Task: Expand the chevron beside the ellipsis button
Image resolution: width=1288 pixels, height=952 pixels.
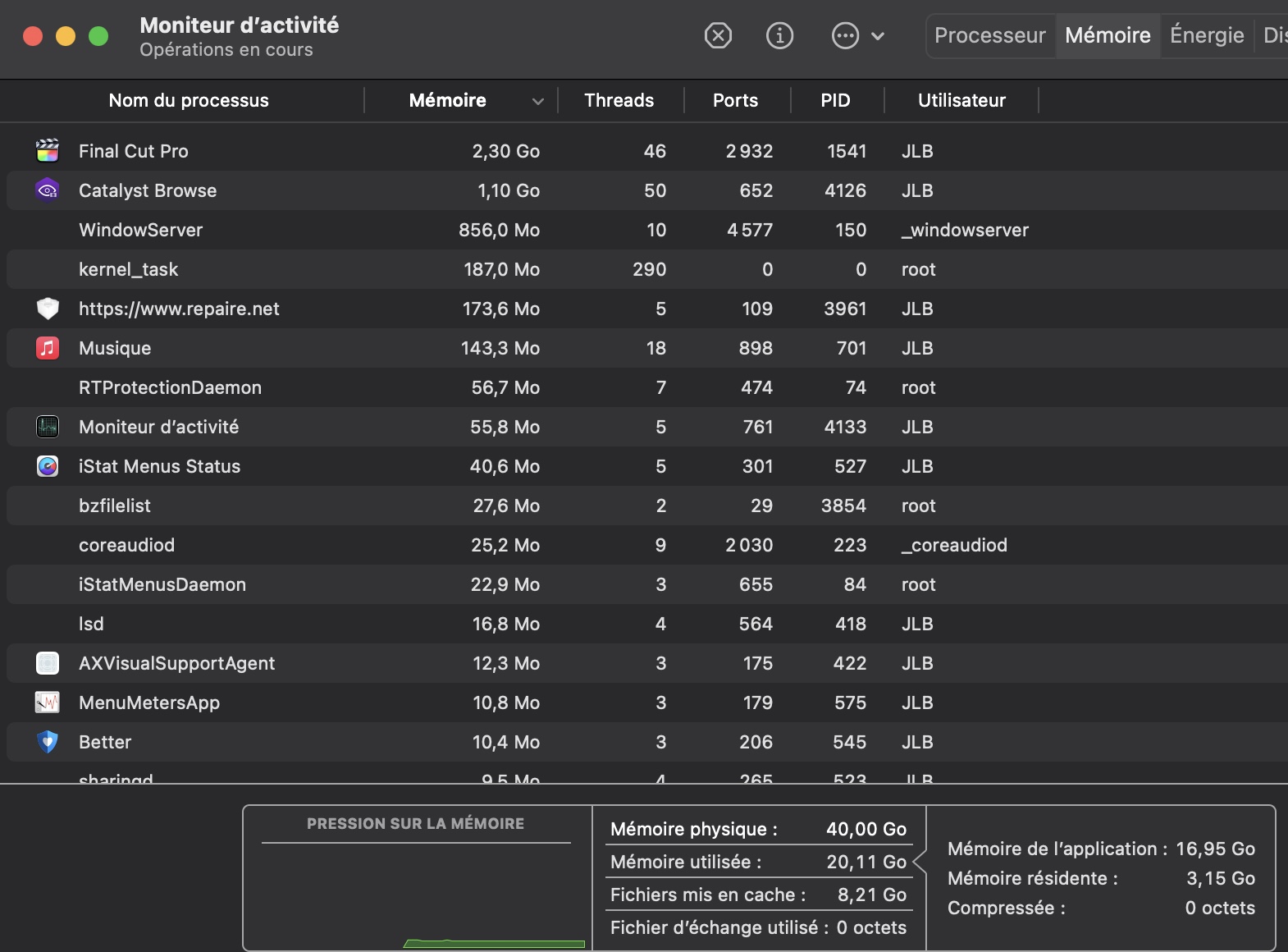Action: click(x=878, y=36)
